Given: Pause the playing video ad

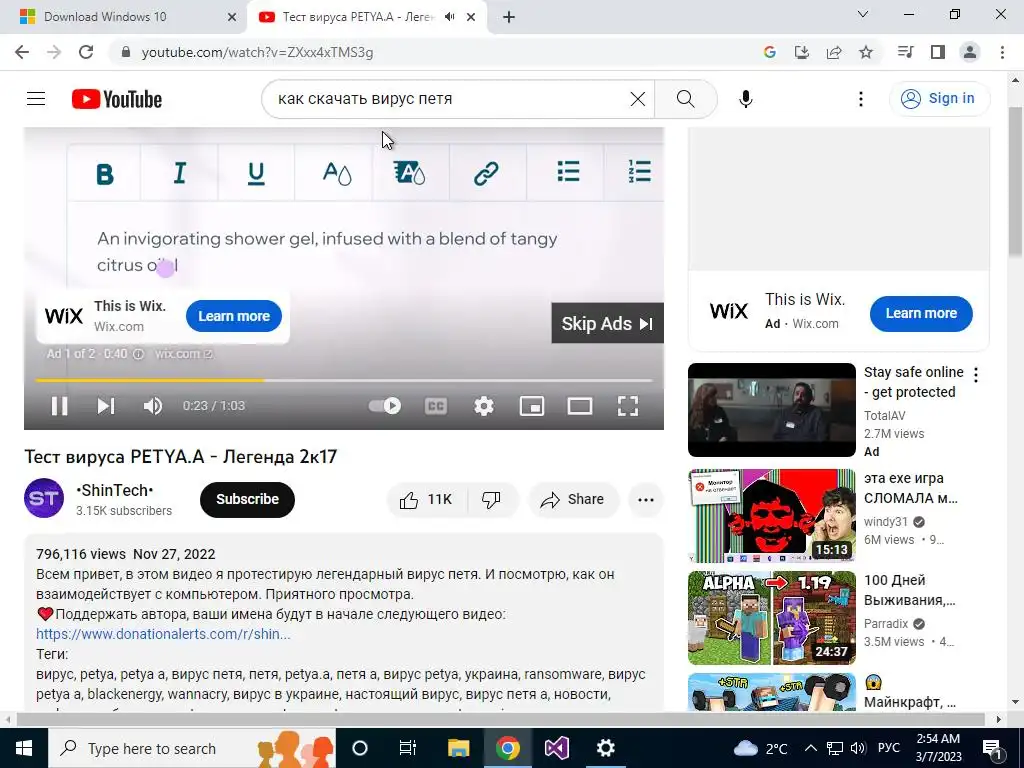Looking at the screenshot, I should 59,406.
